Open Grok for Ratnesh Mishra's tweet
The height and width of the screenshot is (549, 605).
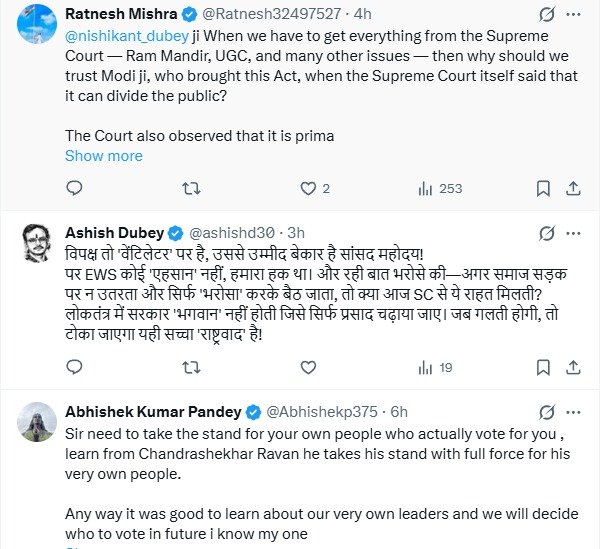point(548,15)
